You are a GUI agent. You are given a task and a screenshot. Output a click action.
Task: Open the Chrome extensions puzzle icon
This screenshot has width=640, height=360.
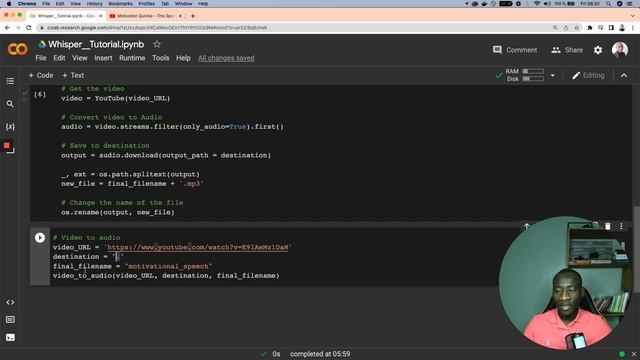[589, 28]
